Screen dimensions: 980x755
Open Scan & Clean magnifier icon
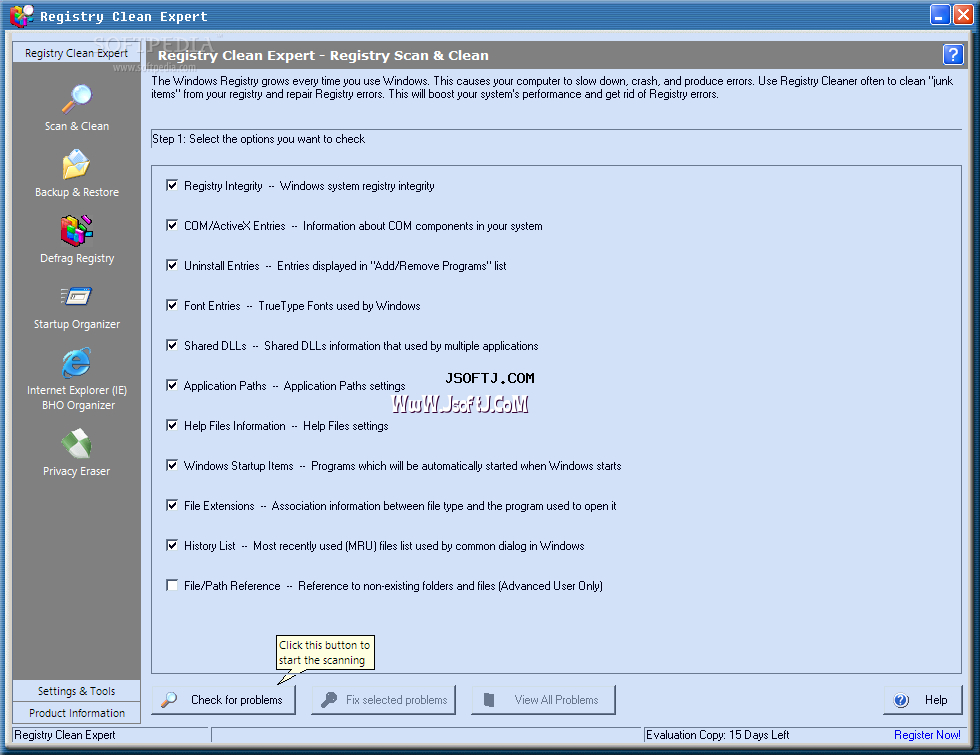pos(77,99)
